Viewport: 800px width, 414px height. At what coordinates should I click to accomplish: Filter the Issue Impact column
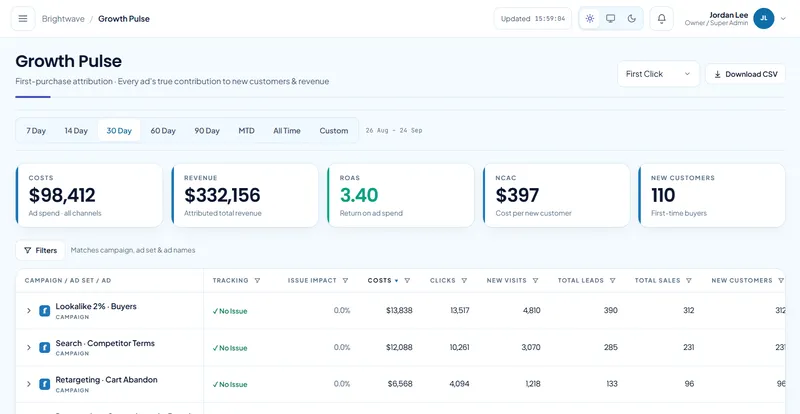(x=345, y=280)
